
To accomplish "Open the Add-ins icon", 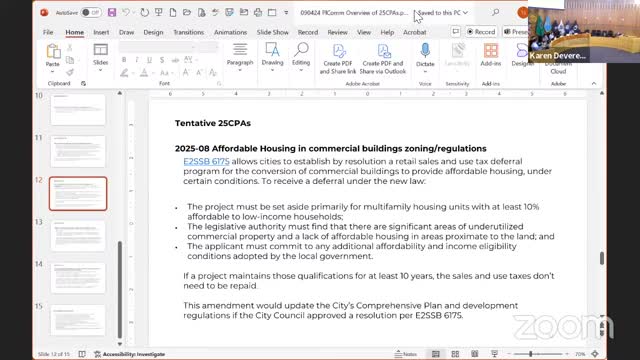I will coord(491,51).
